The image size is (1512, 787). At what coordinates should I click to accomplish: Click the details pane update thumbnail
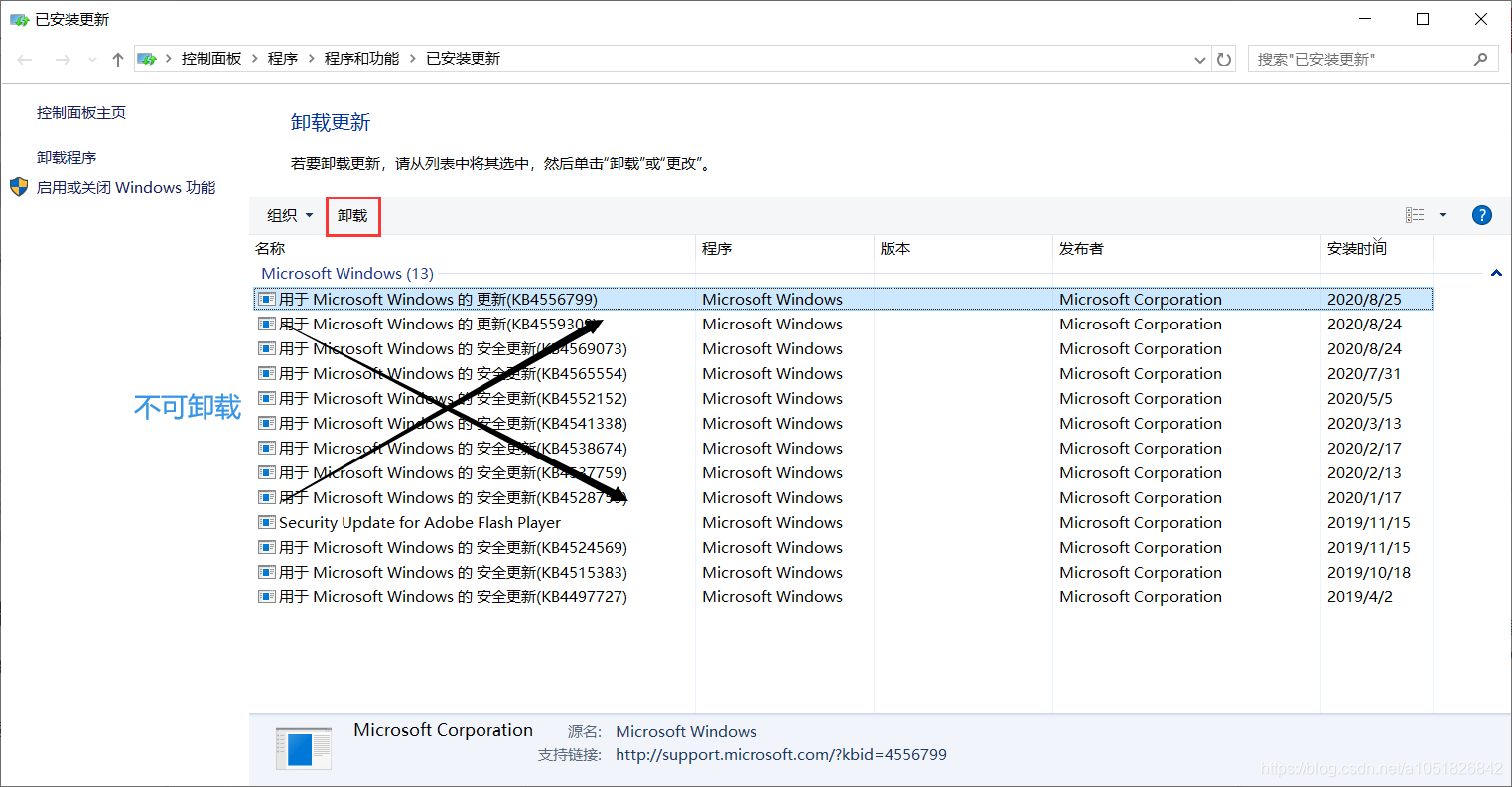(303, 749)
